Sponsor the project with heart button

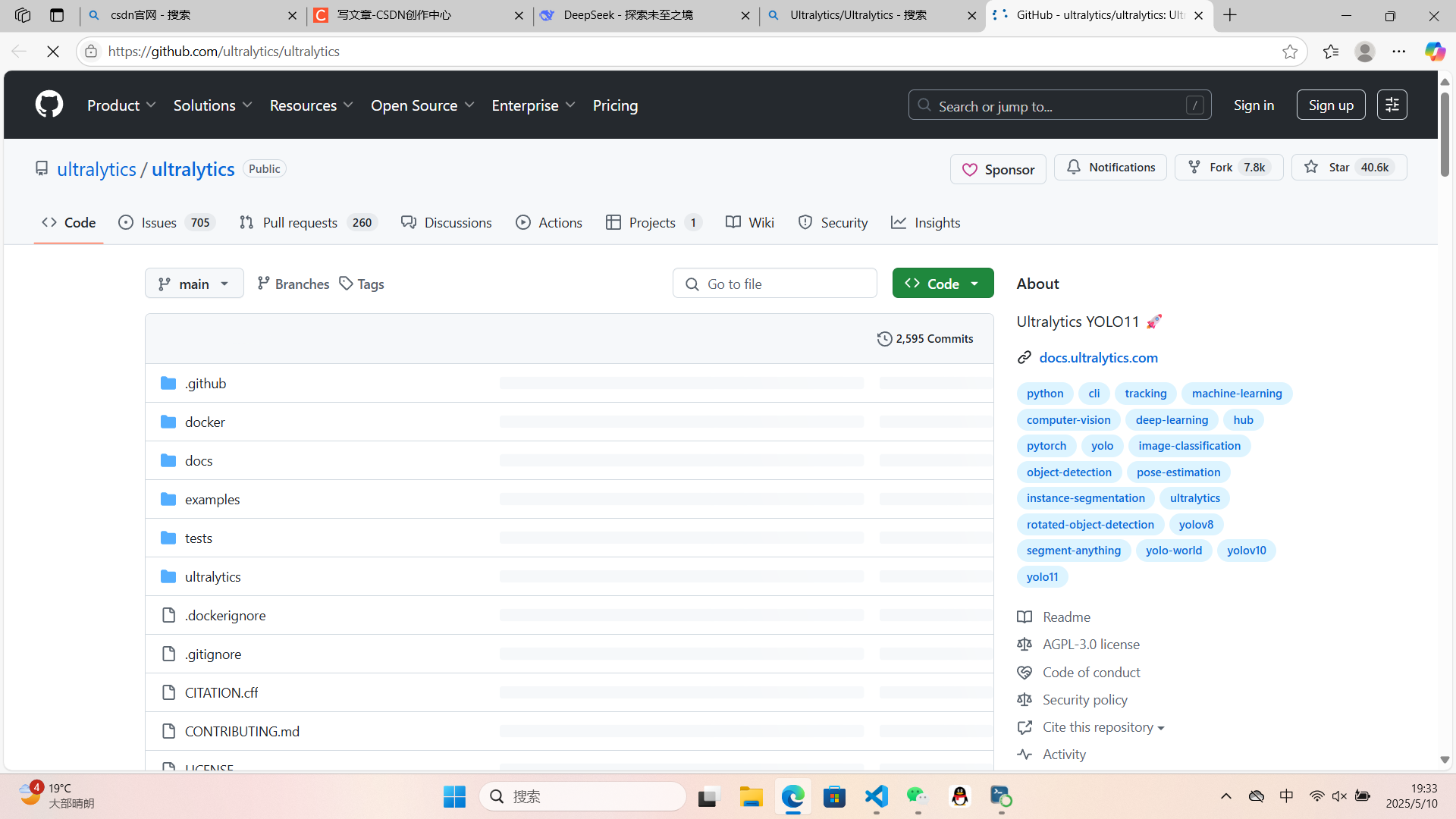[x=998, y=169]
